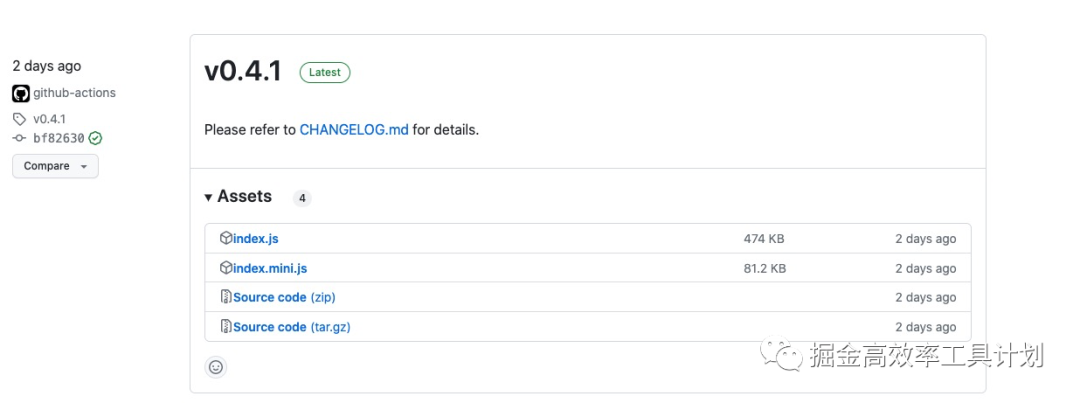Click the commit icon next to bf82630
This screenshot has height=403, width=1080.
coord(19,139)
